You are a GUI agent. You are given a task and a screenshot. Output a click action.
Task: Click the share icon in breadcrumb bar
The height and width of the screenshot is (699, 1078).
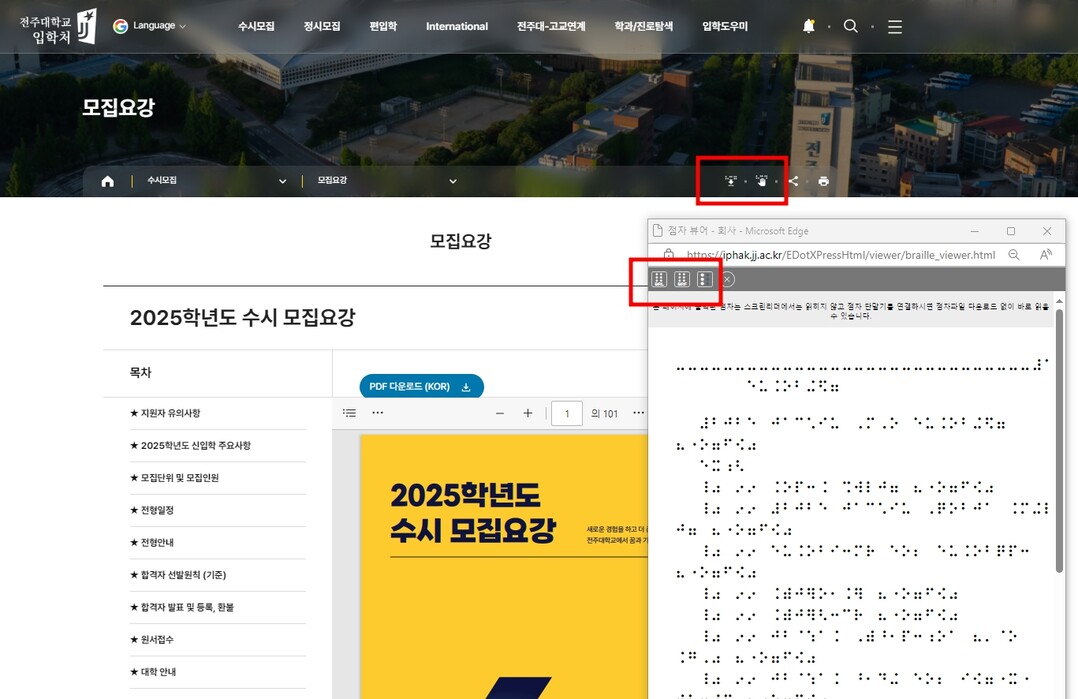pos(794,181)
